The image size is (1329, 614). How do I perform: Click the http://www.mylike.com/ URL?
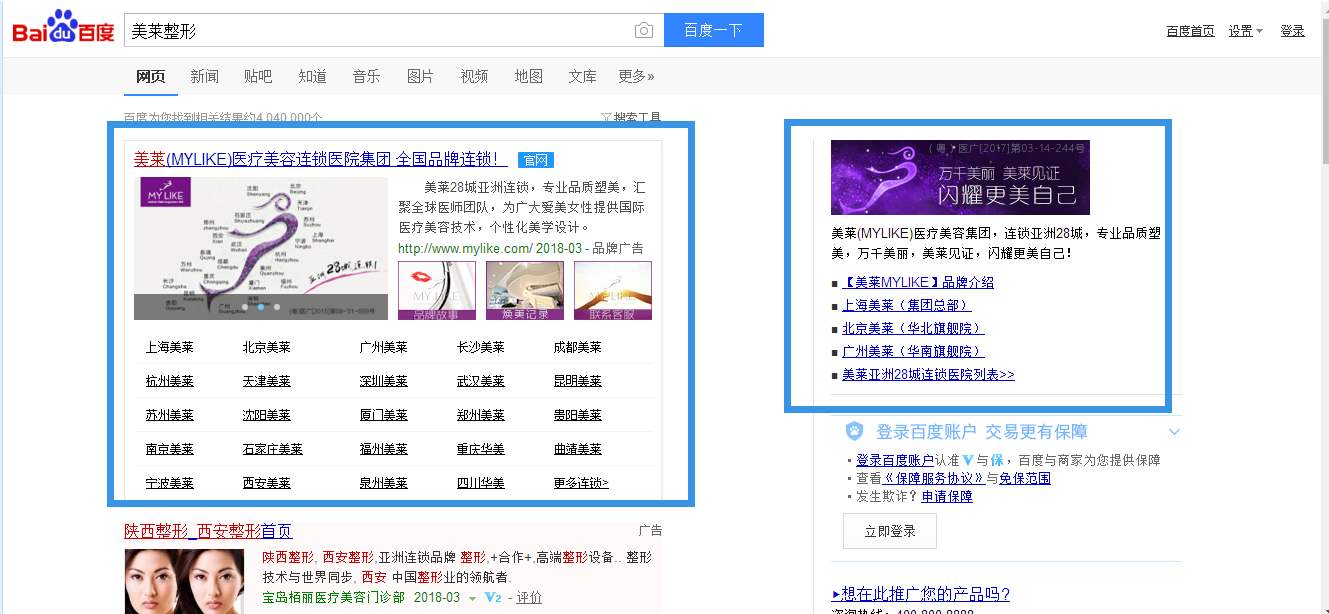465,248
